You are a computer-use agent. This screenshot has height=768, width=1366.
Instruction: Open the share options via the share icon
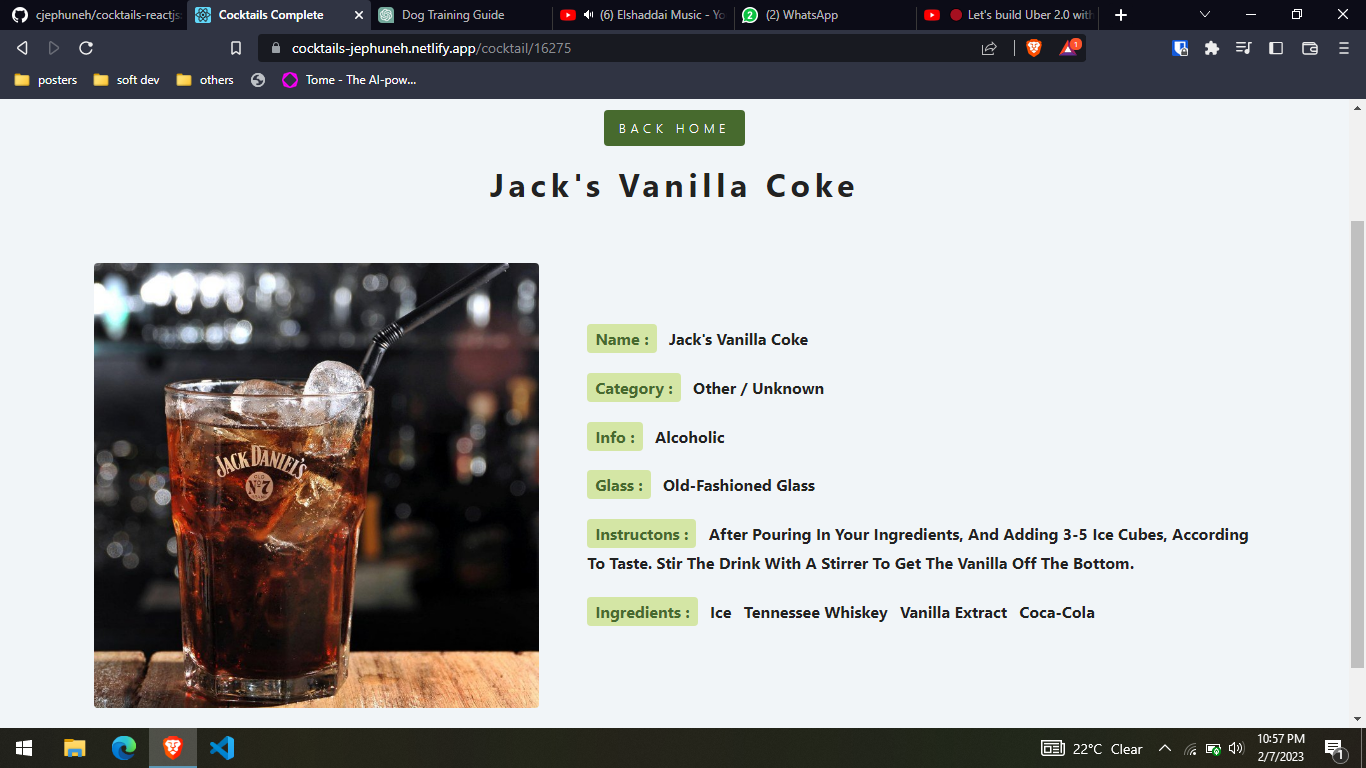click(989, 47)
